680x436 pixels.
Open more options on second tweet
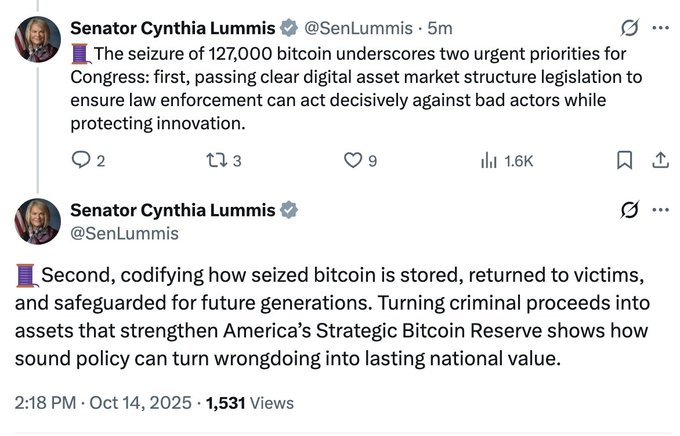click(659, 210)
